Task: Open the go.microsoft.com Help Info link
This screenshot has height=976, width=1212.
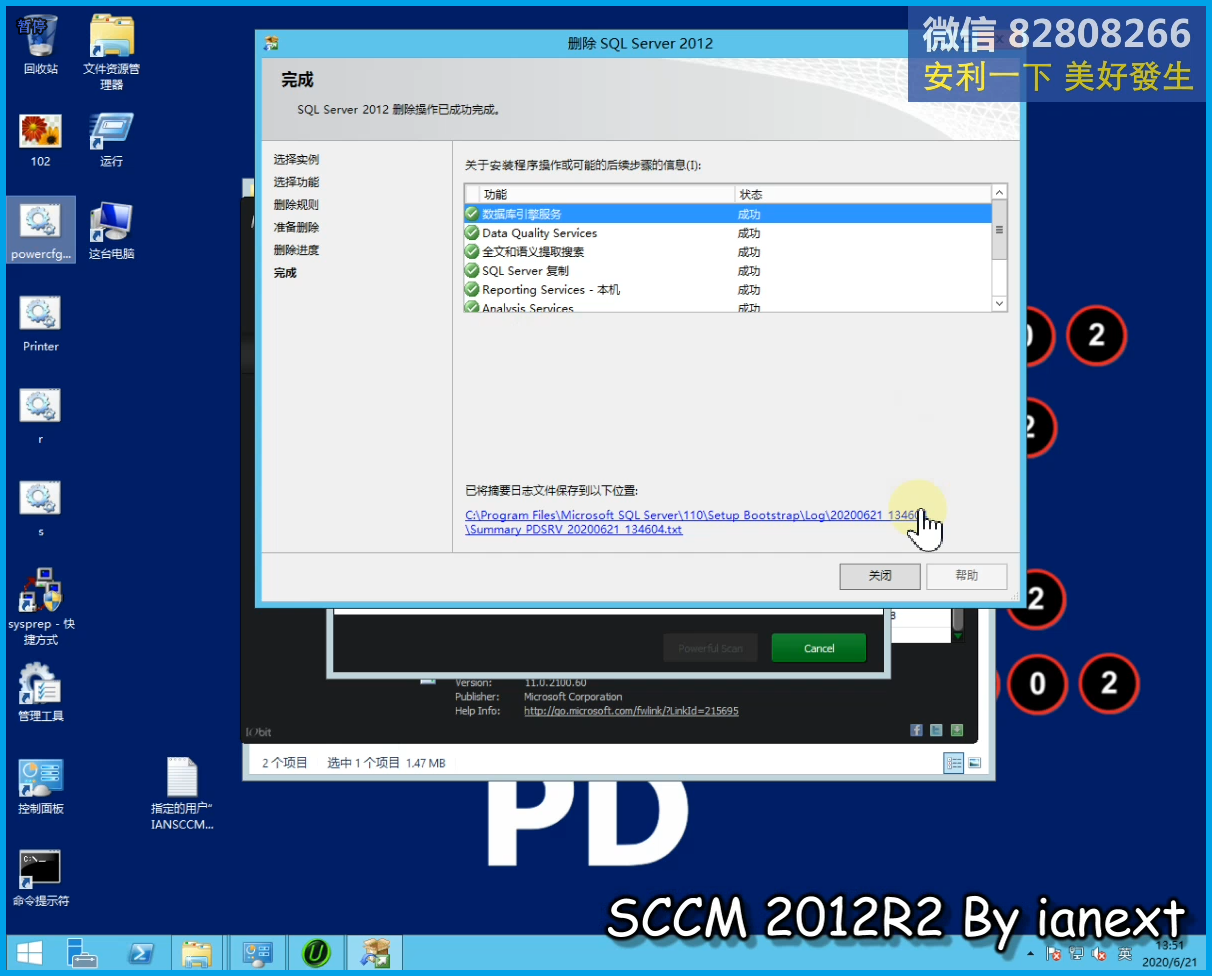Action: 631,711
